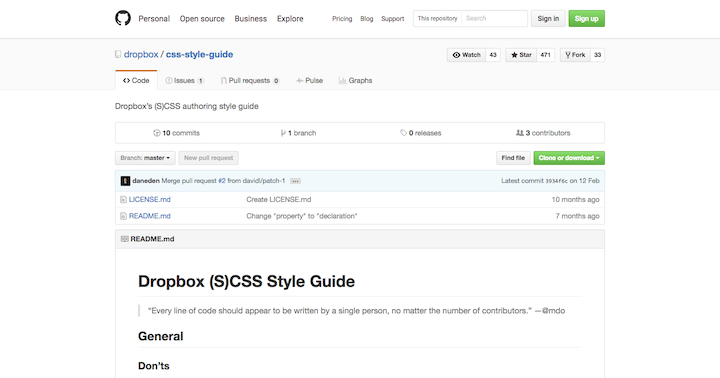This screenshot has width=720, height=378.
Task: Click the "7 months ago" timestamp
Action: coord(577,216)
